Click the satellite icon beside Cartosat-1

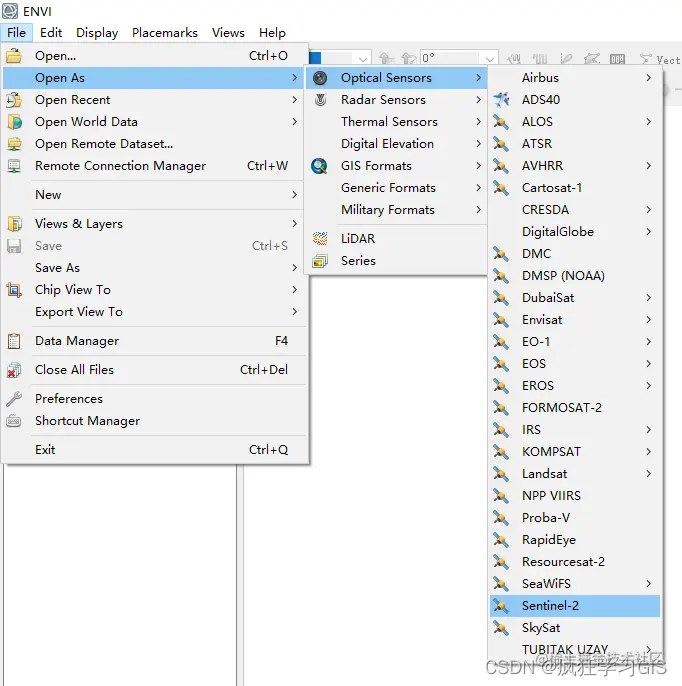501,188
